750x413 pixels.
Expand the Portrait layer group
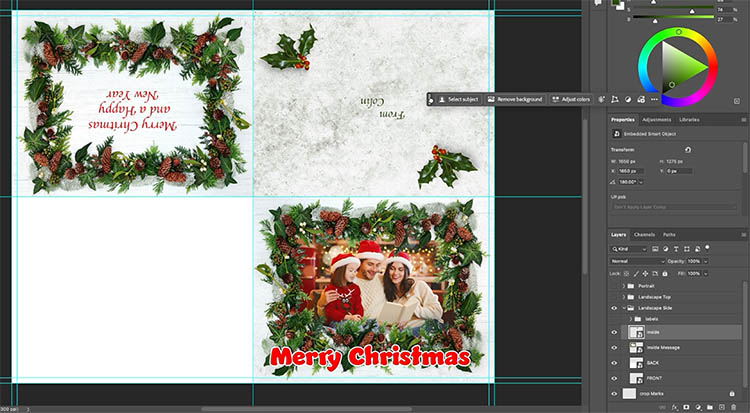tap(625, 285)
